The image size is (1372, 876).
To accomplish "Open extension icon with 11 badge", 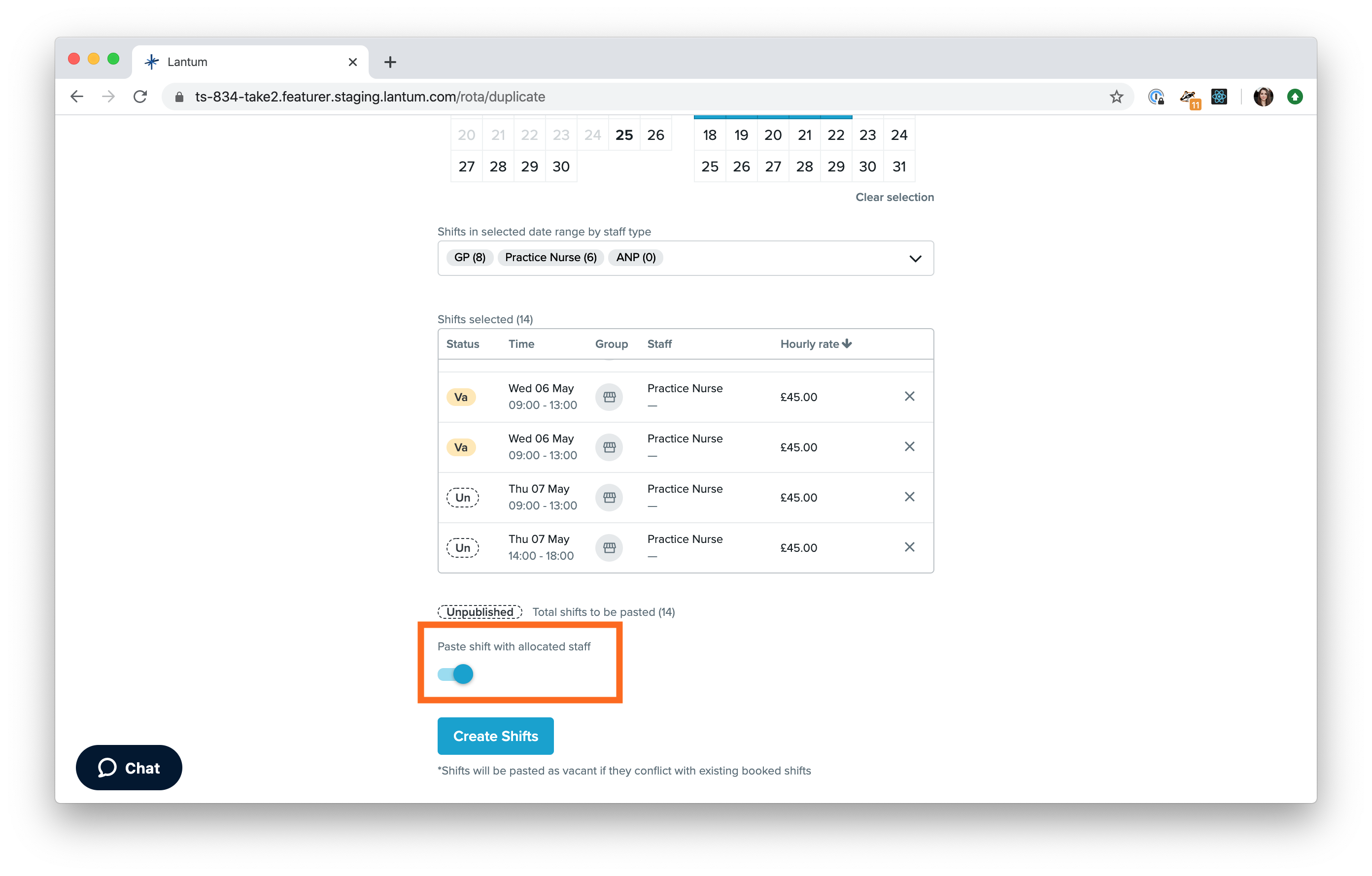I will [1189, 98].
